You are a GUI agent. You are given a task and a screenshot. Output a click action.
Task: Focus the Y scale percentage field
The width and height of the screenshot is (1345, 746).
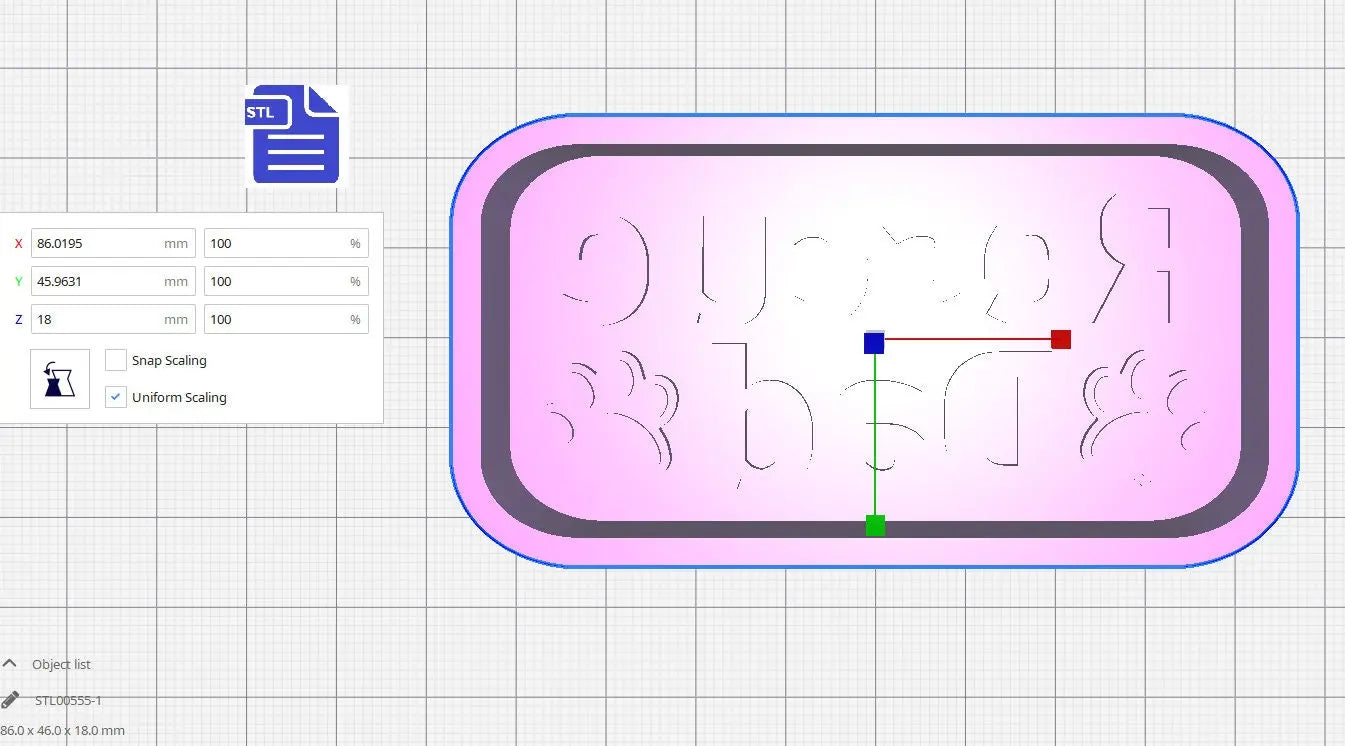pyautogui.click(x=275, y=281)
